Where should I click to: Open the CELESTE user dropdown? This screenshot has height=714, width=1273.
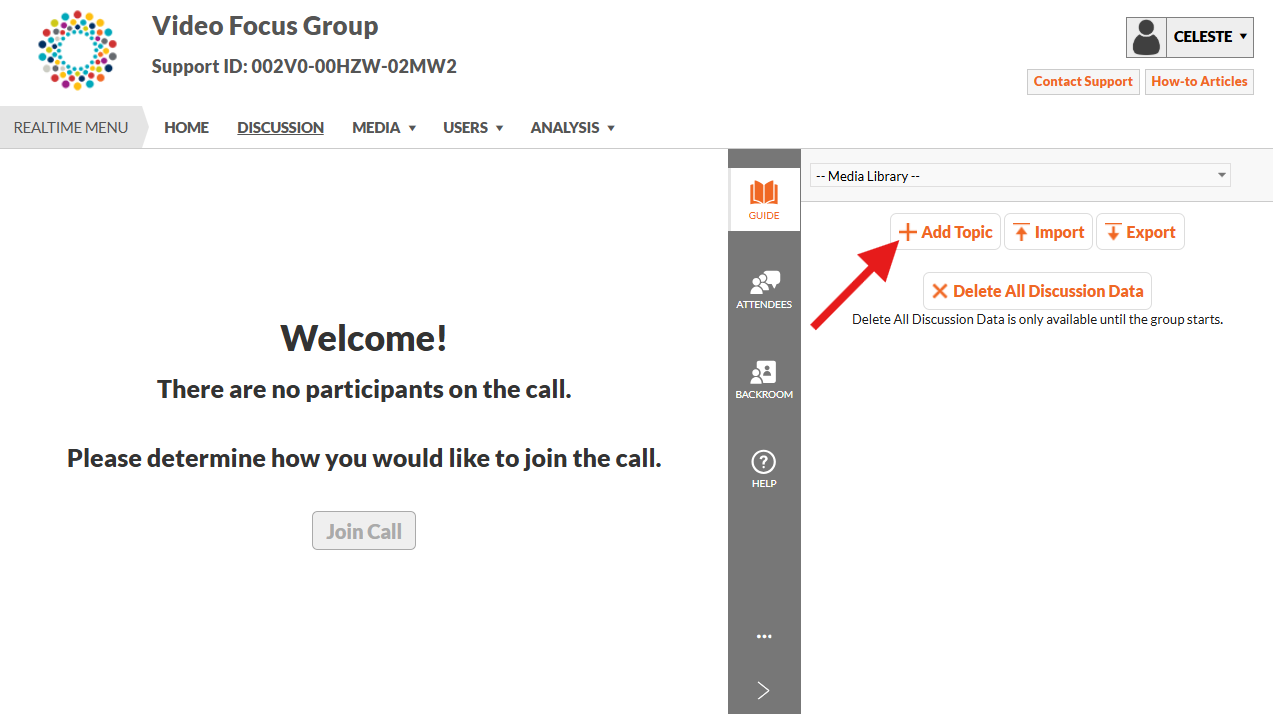coord(1209,38)
